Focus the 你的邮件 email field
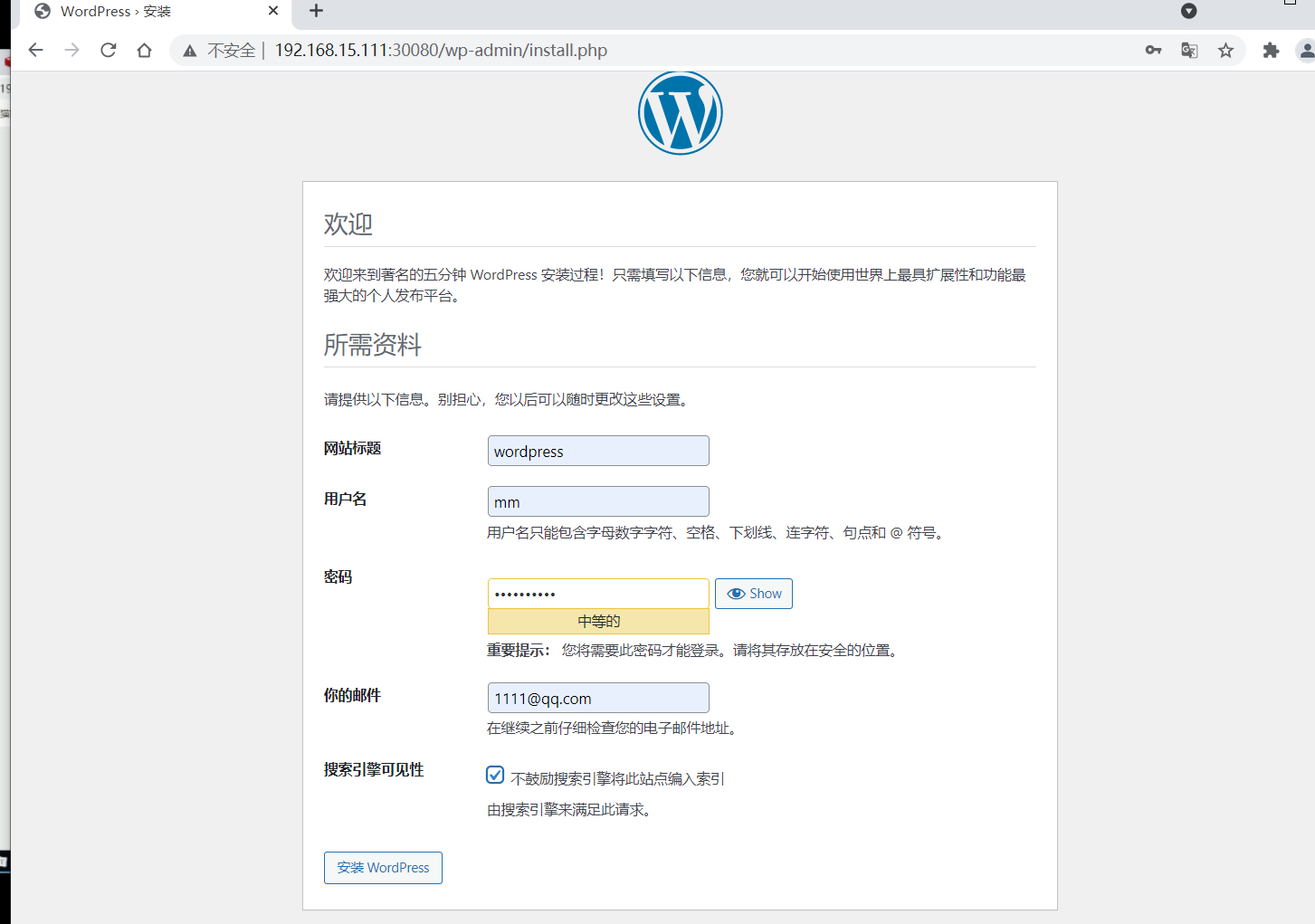 point(598,698)
